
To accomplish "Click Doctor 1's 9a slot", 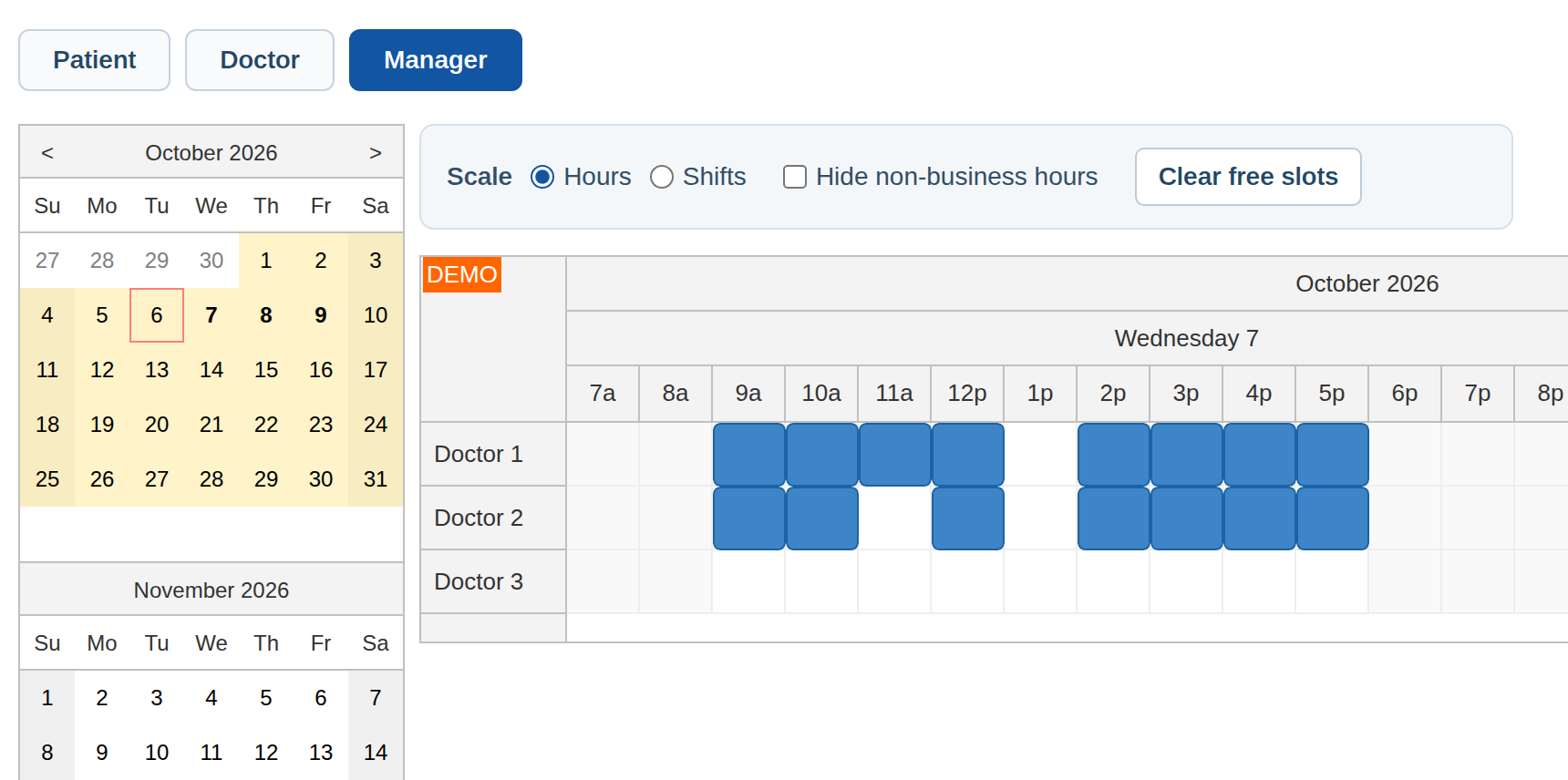I will pyautogui.click(x=749, y=455).
